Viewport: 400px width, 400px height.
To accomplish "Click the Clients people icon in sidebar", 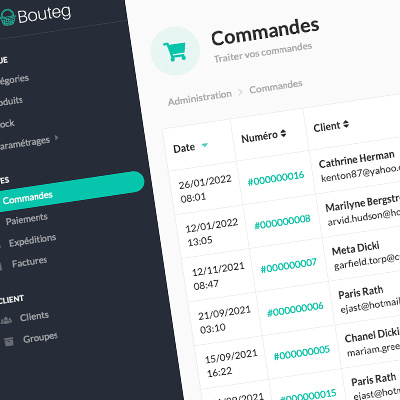I will click(x=6, y=321).
